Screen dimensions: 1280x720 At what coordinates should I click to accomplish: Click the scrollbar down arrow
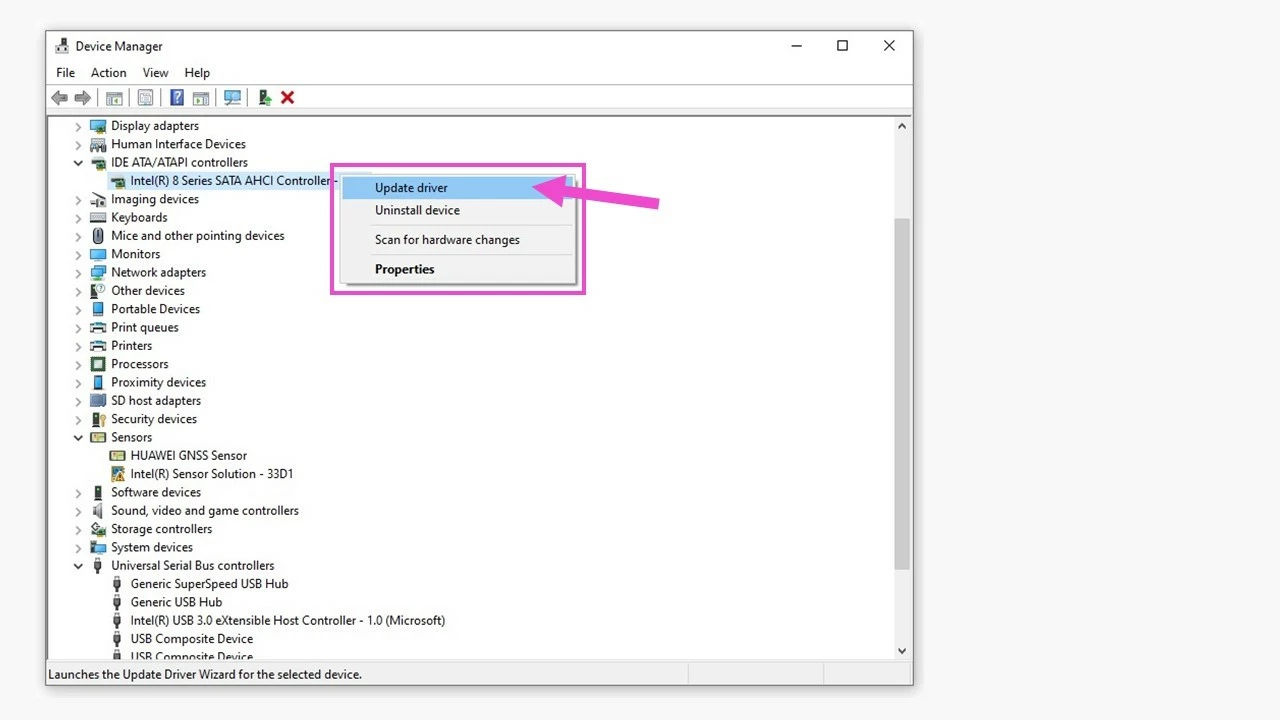click(901, 651)
